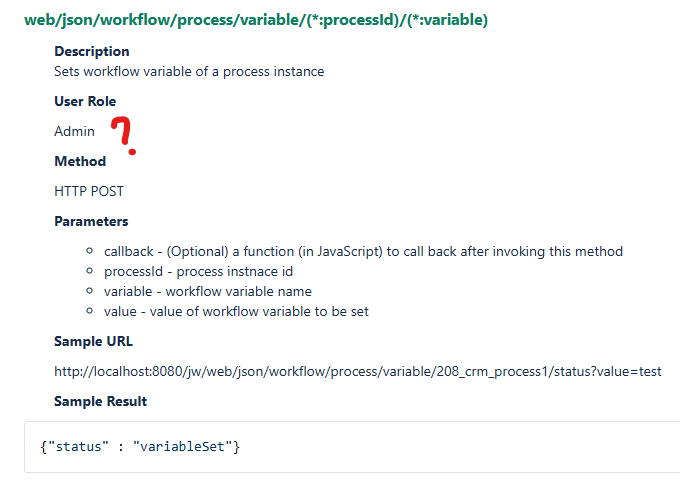680x486 pixels.
Task: Click the Sample URL label
Action: 93,341
